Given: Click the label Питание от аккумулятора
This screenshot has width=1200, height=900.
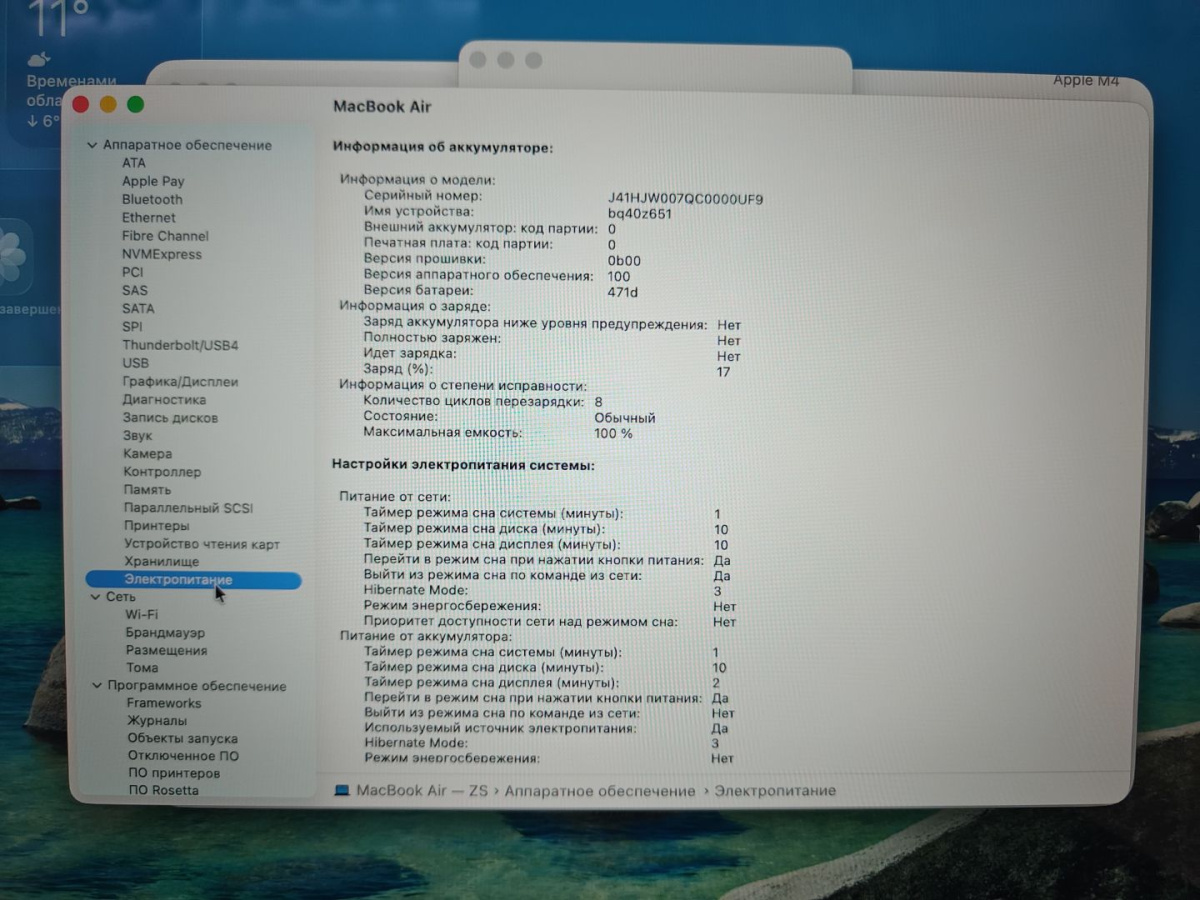Looking at the screenshot, I should pyautogui.click(x=426, y=637).
